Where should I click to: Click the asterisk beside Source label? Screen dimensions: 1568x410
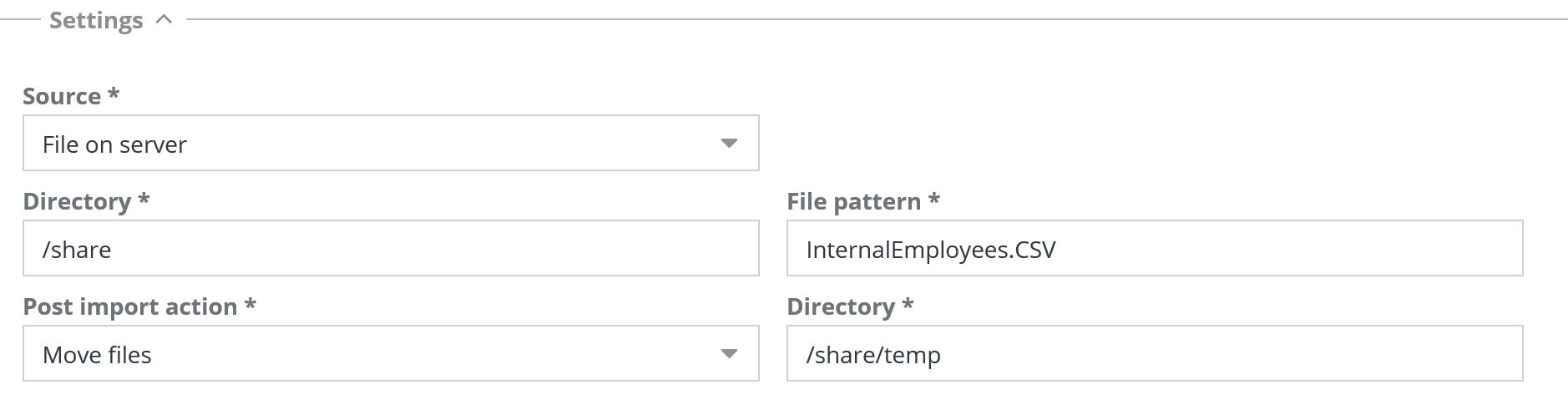click(x=114, y=94)
